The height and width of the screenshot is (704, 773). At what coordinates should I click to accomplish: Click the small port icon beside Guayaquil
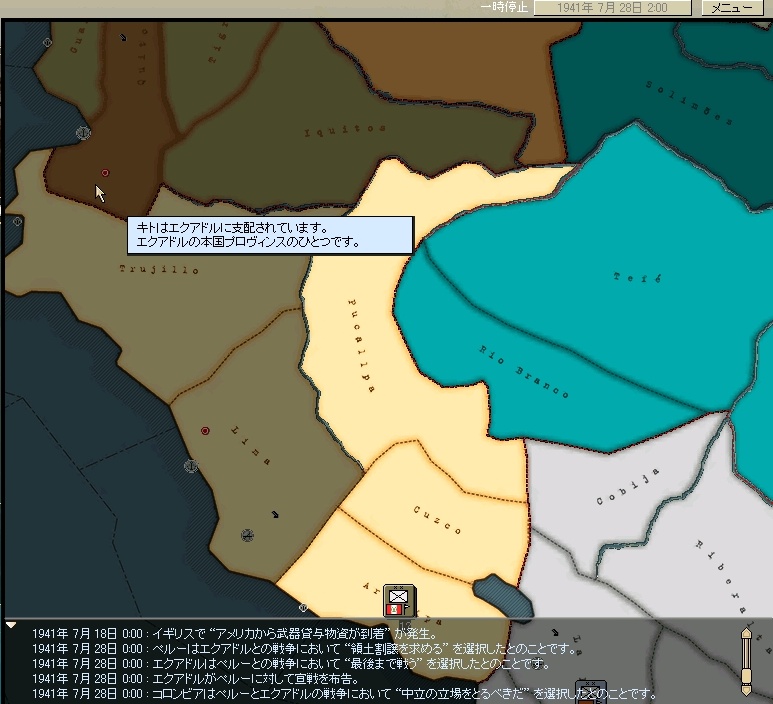pyautogui.click(x=47, y=42)
